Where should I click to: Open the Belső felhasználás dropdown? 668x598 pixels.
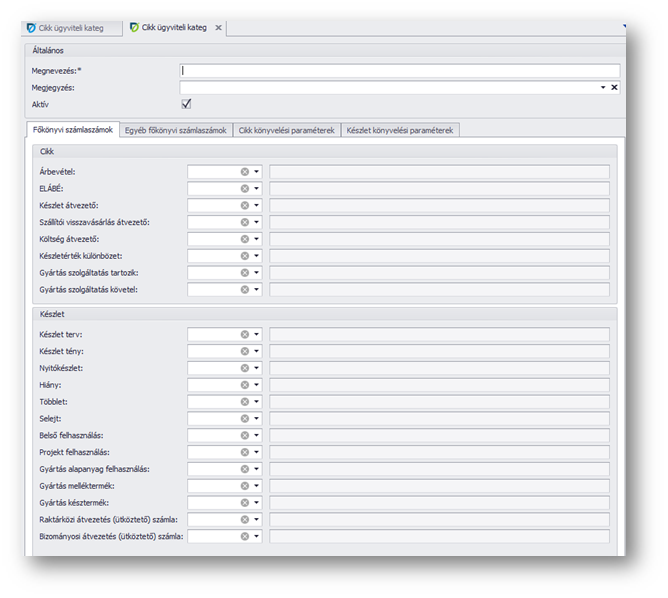[256, 436]
